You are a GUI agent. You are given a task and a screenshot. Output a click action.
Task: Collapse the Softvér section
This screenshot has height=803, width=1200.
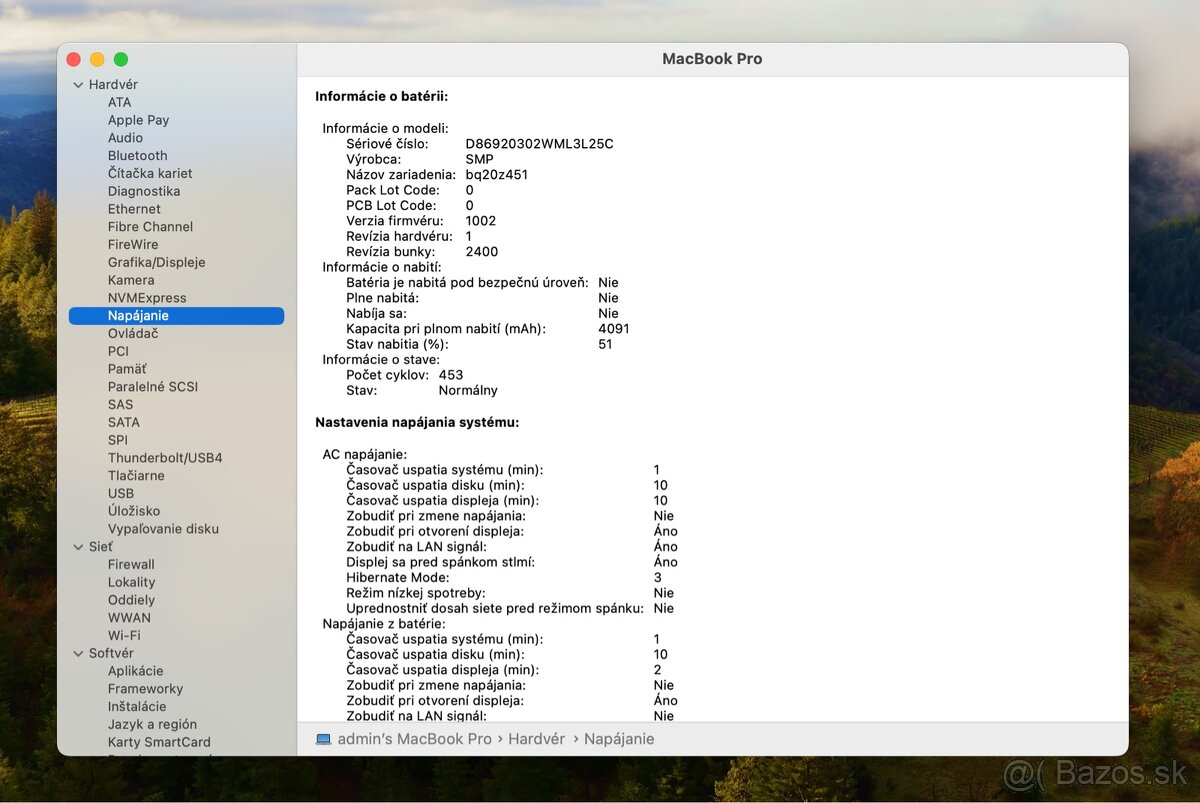tap(78, 654)
